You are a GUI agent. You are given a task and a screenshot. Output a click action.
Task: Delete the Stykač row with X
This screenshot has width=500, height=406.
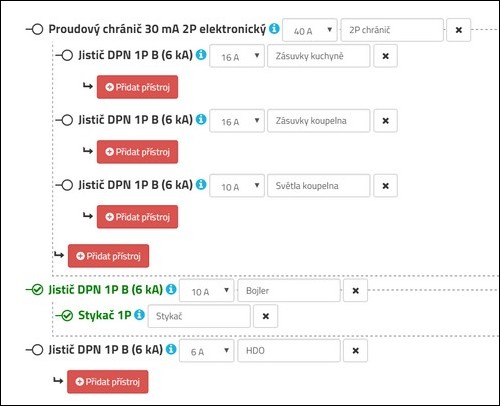pyautogui.click(x=265, y=316)
